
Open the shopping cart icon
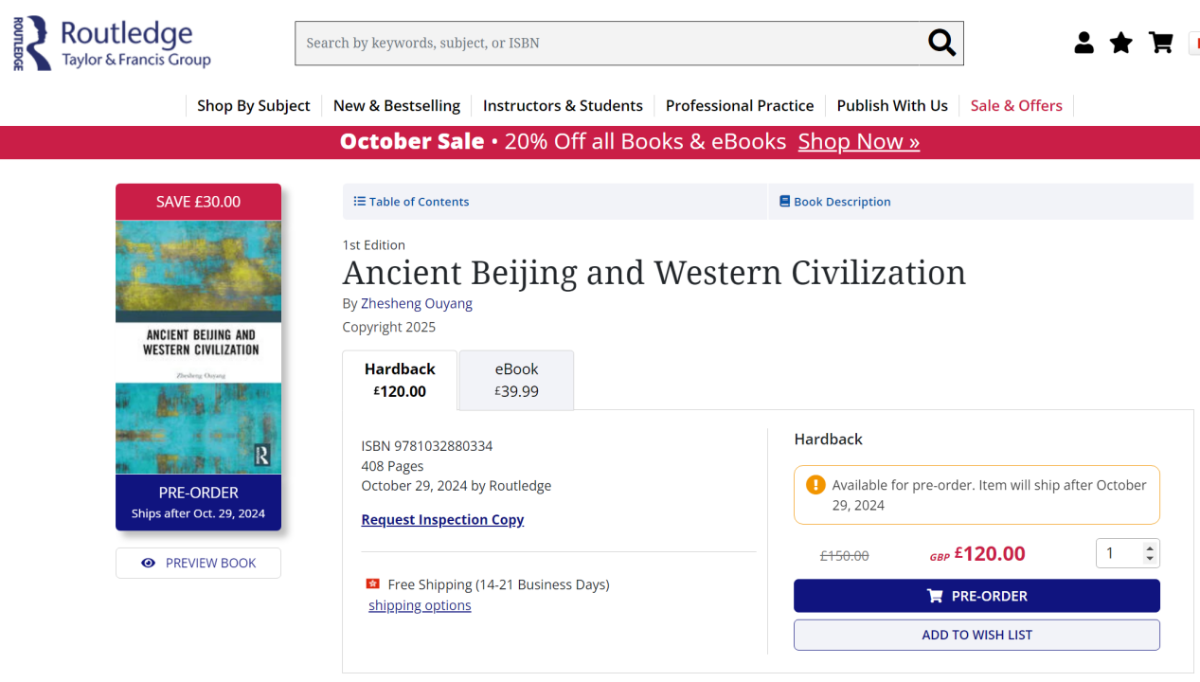click(x=1160, y=43)
